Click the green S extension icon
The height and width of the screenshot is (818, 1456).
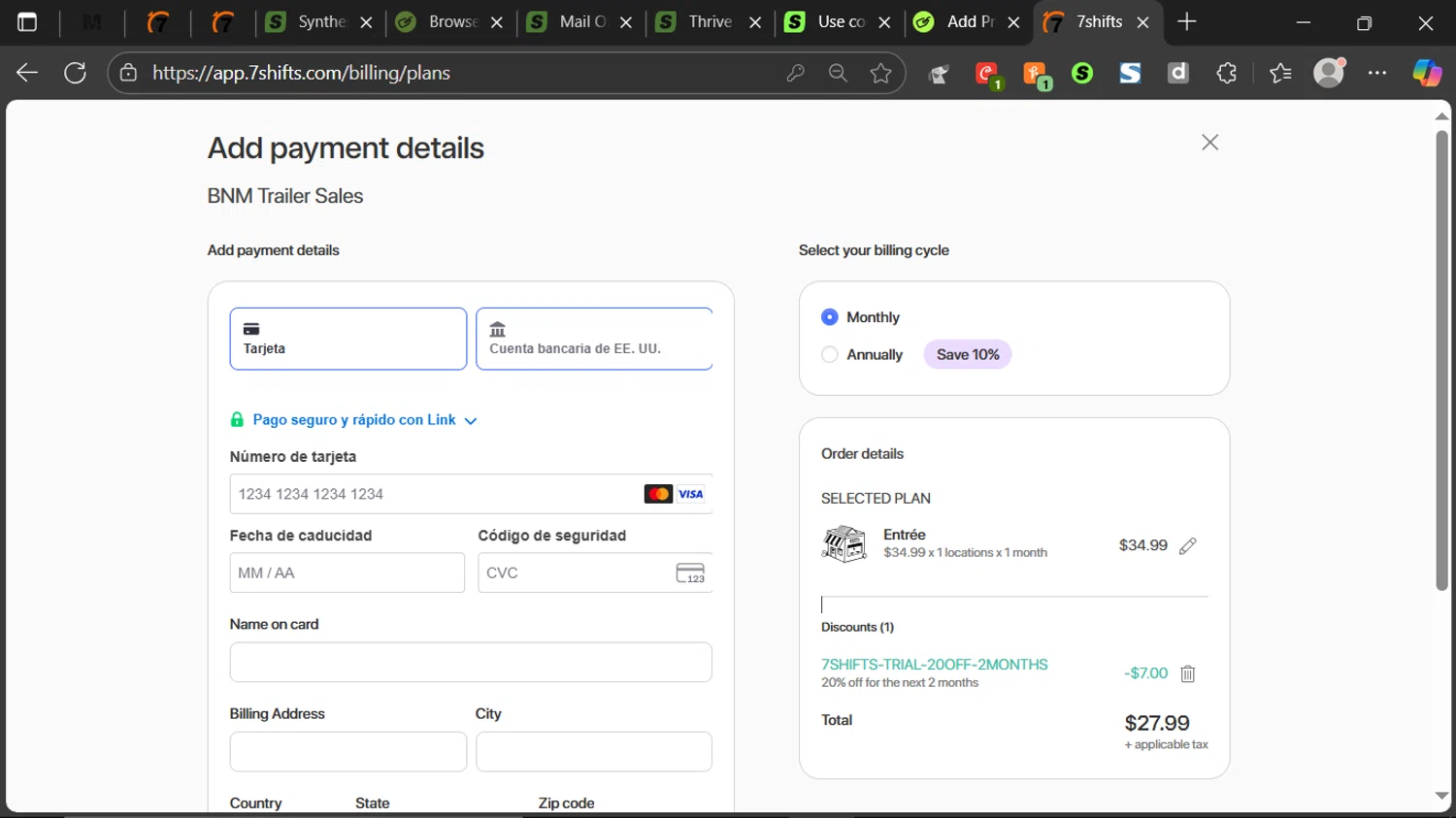point(1082,73)
